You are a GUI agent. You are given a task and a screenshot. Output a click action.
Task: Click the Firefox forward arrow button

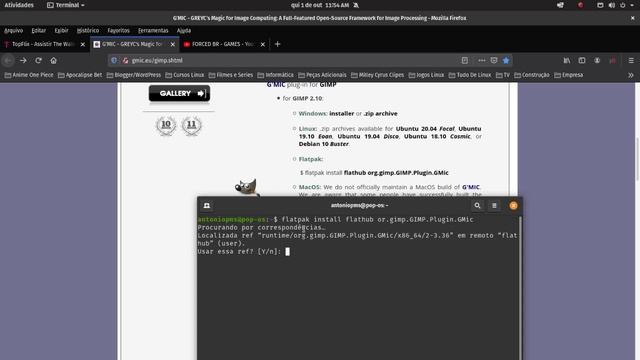click(x=23, y=60)
